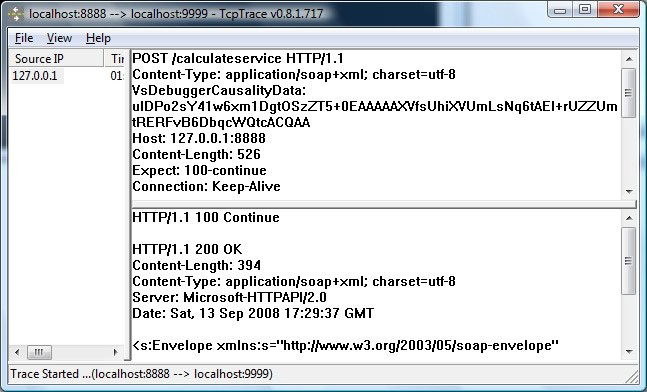This screenshot has height=392, width=647.
Task: Open the View menu
Action: 59,38
